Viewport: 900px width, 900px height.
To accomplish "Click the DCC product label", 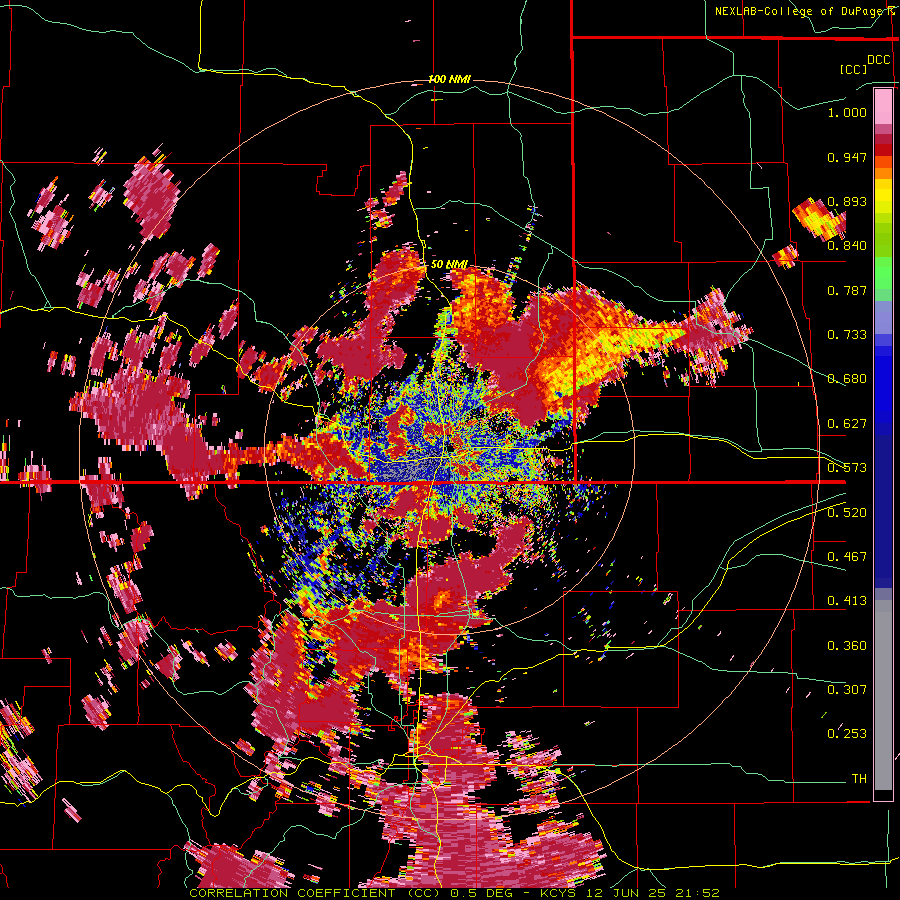I will tap(878, 60).
